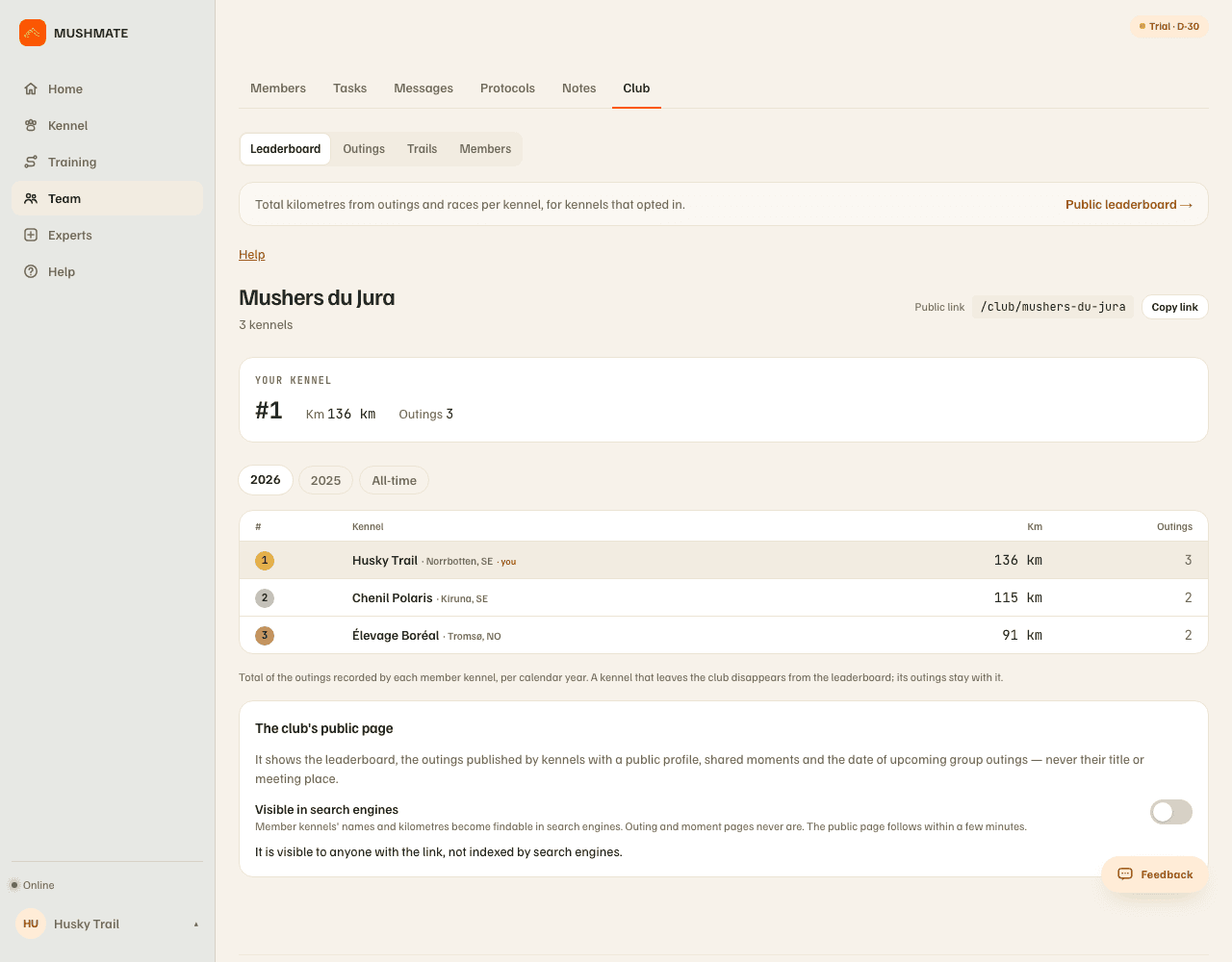
Task: Expand the Husky Trail account menu arrow
Action: click(x=196, y=924)
